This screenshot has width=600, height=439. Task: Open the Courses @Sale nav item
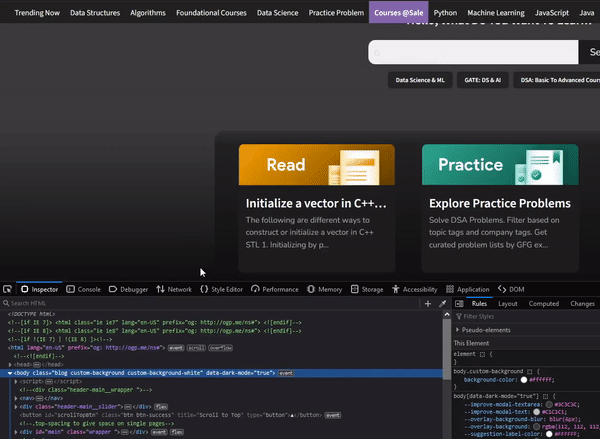(x=399, y=12)
